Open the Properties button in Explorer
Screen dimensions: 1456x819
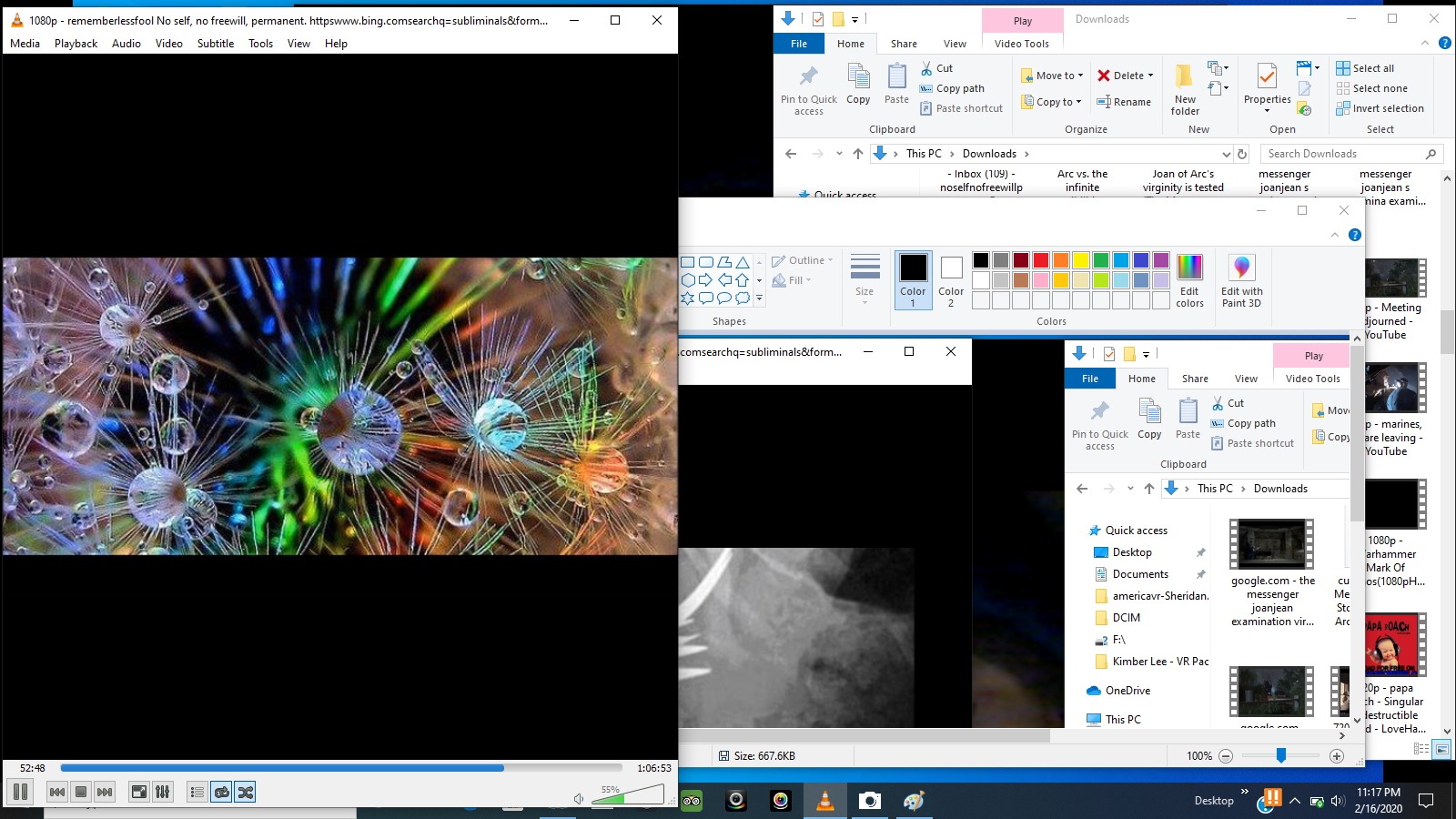(1267, 88)
